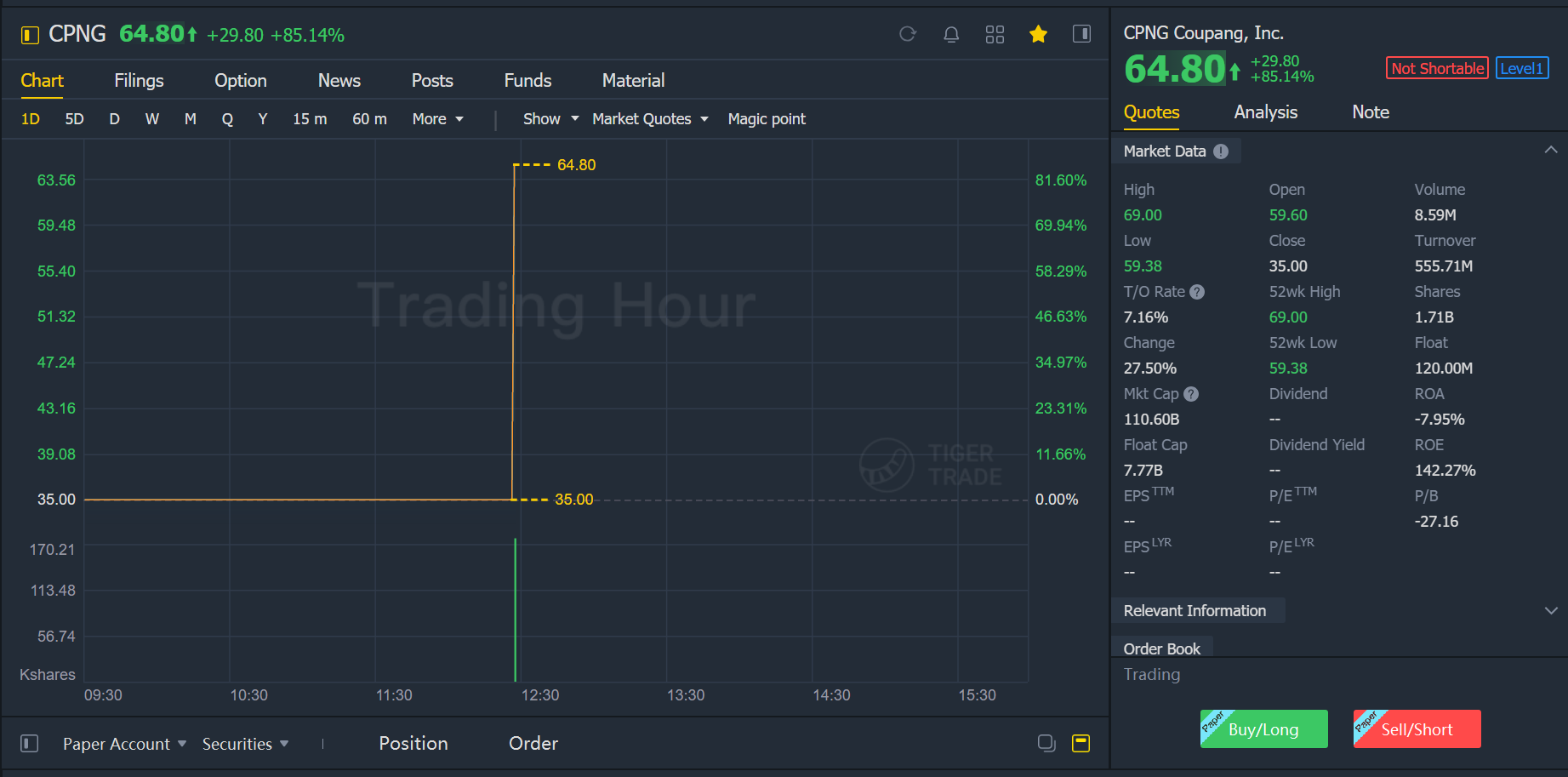Viewport: 1568px width, 777px height.
Task: Open the Paper Account dropdown
Action: [x=124, y=744]
